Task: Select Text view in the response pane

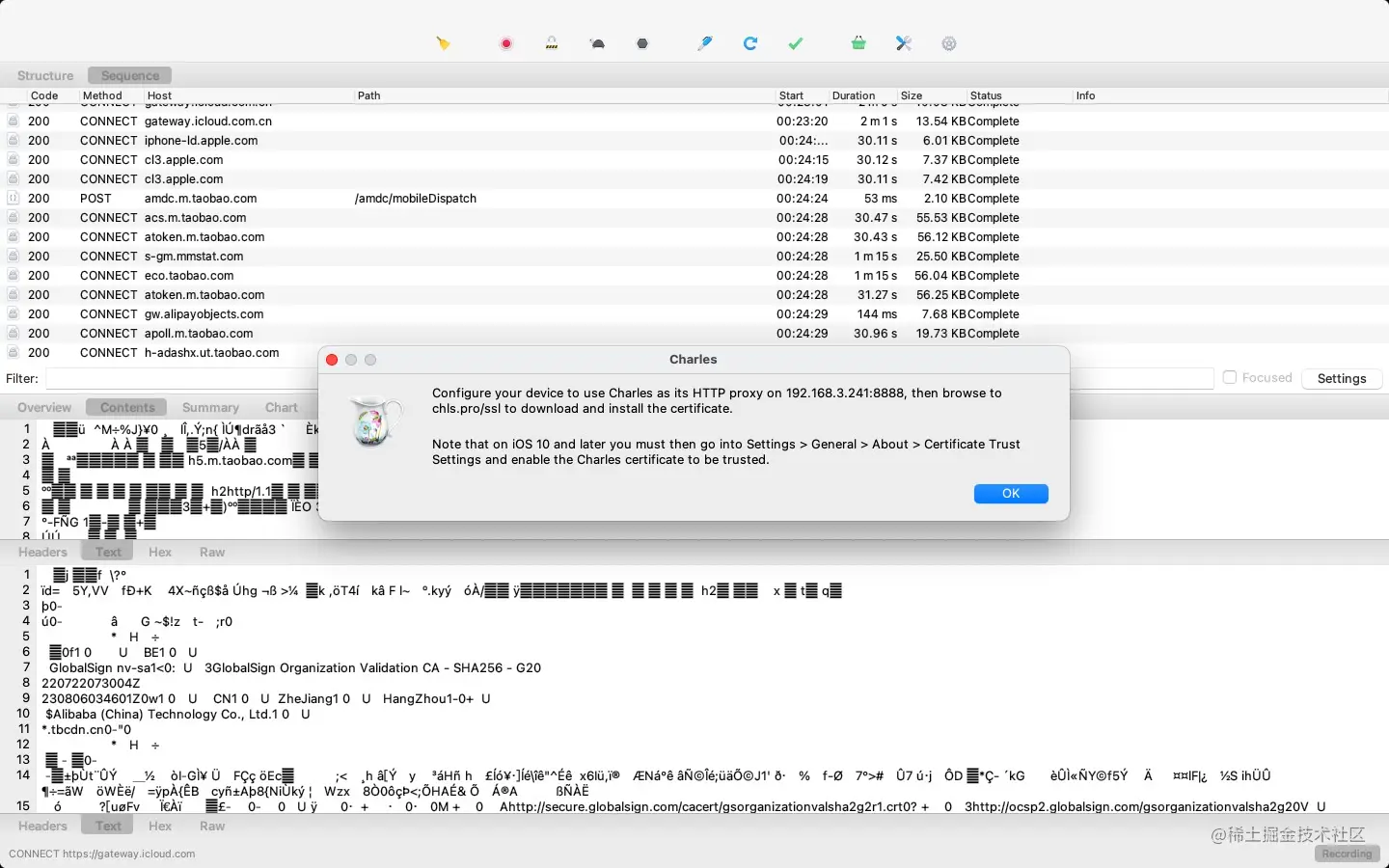Action: coord(108,827)
